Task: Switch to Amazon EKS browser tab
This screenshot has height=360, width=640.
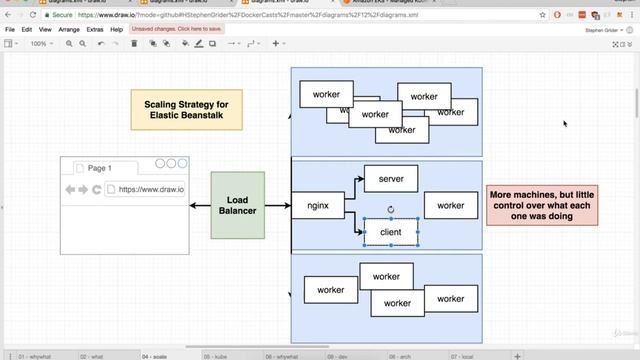Action: click(388, 2)
